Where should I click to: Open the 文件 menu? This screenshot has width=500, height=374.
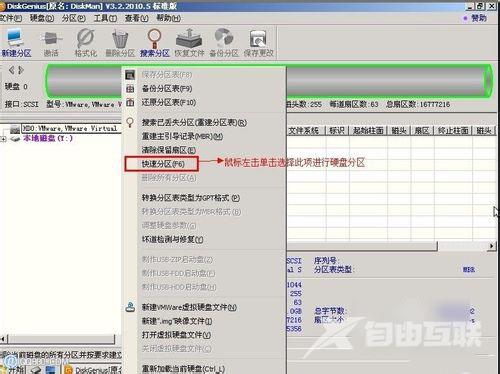[11, 18]
